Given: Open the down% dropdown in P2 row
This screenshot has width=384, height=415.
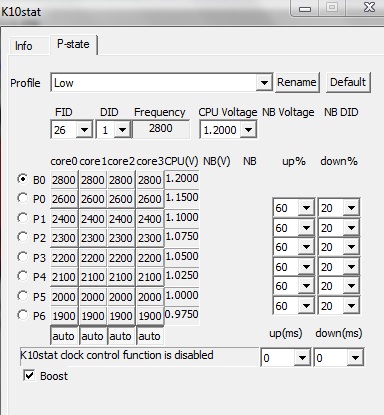Looking at the screenshot, I should point(339,247).
